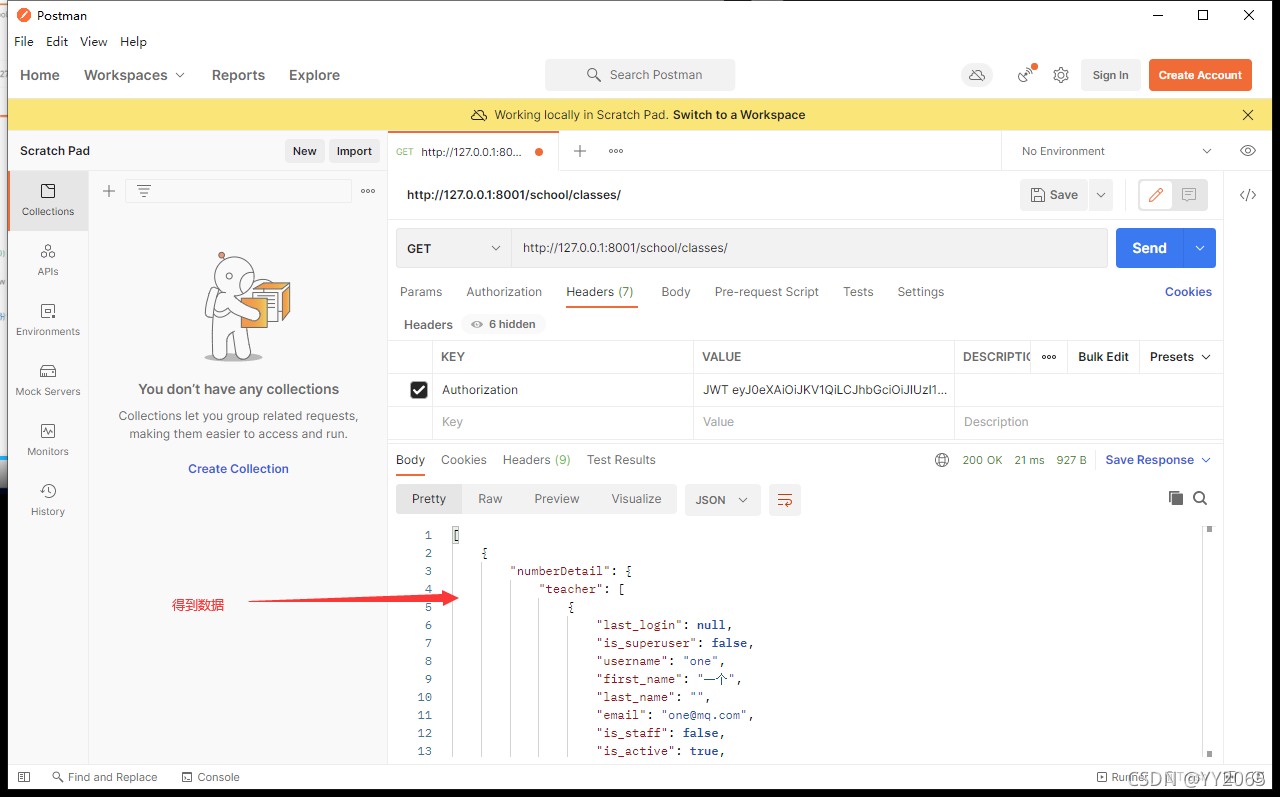The height and width of the screenshot is (797, 1280).
Task: Switch to Pre-request Script tab
Action: [x=767, y=292]
